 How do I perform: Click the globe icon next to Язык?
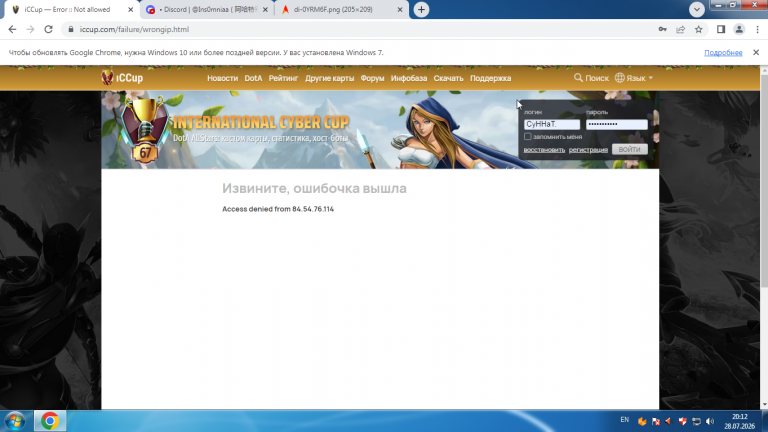pyautogui.click(x=620, y=78)
